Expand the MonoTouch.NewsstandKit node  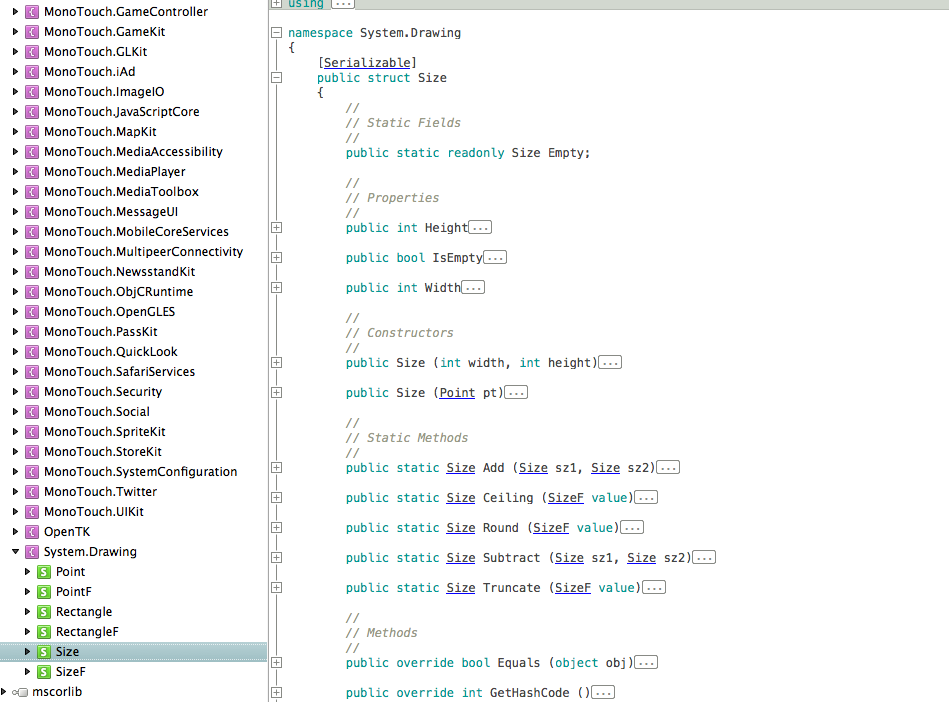(x=15, y=271)
